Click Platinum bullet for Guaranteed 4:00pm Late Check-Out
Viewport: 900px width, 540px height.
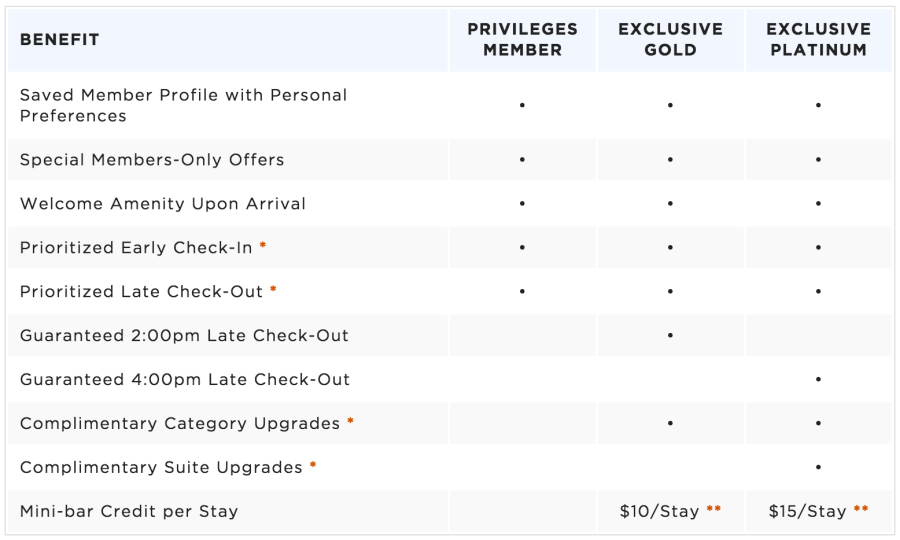point(818,379)
